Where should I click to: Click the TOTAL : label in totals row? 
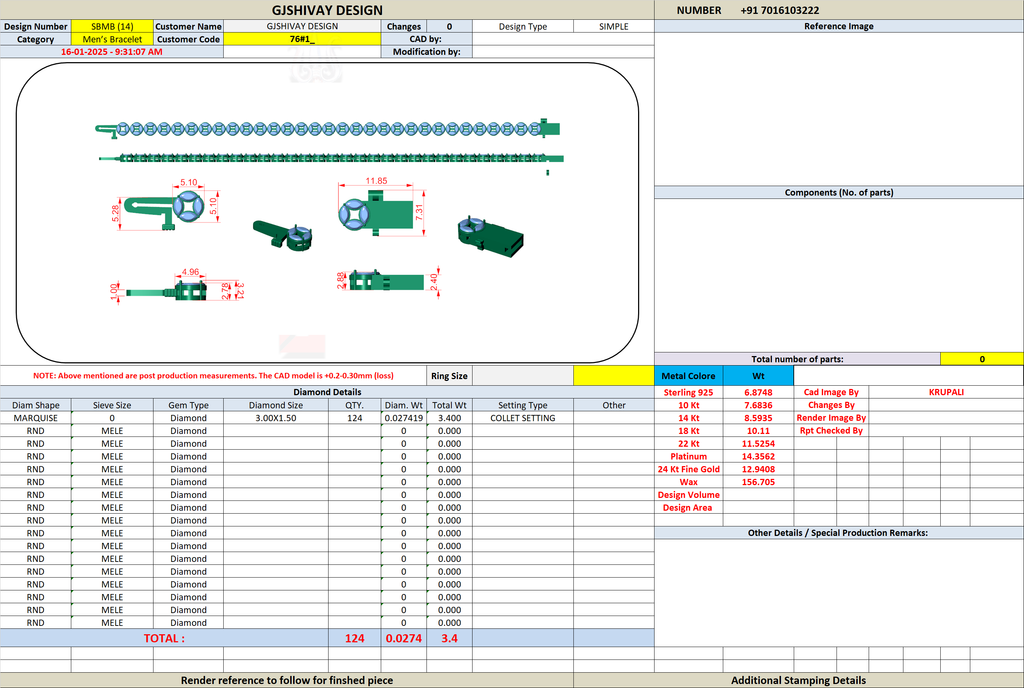(x=165, y=638)
